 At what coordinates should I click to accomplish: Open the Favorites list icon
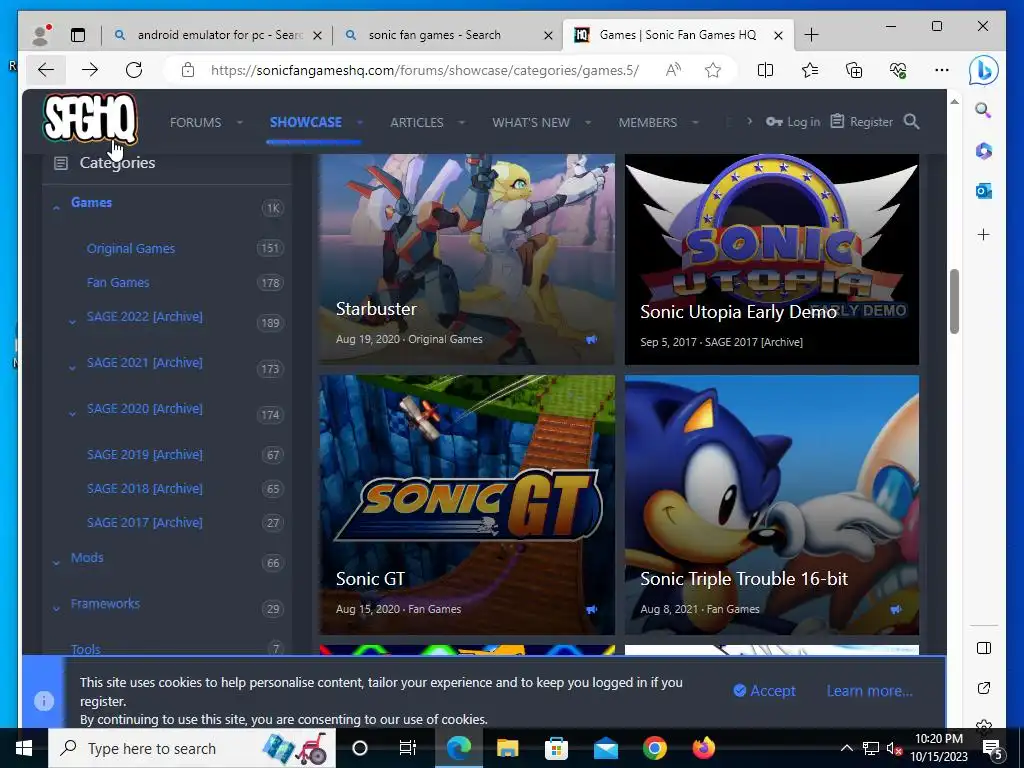pos(810,70)
